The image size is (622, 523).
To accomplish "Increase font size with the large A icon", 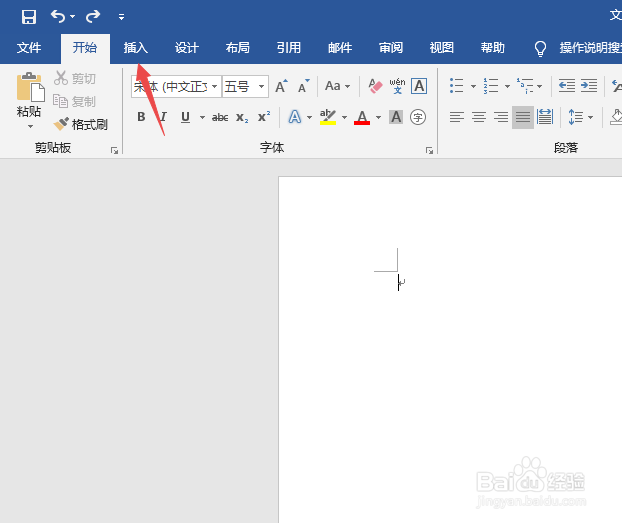I will coord(281,86).
